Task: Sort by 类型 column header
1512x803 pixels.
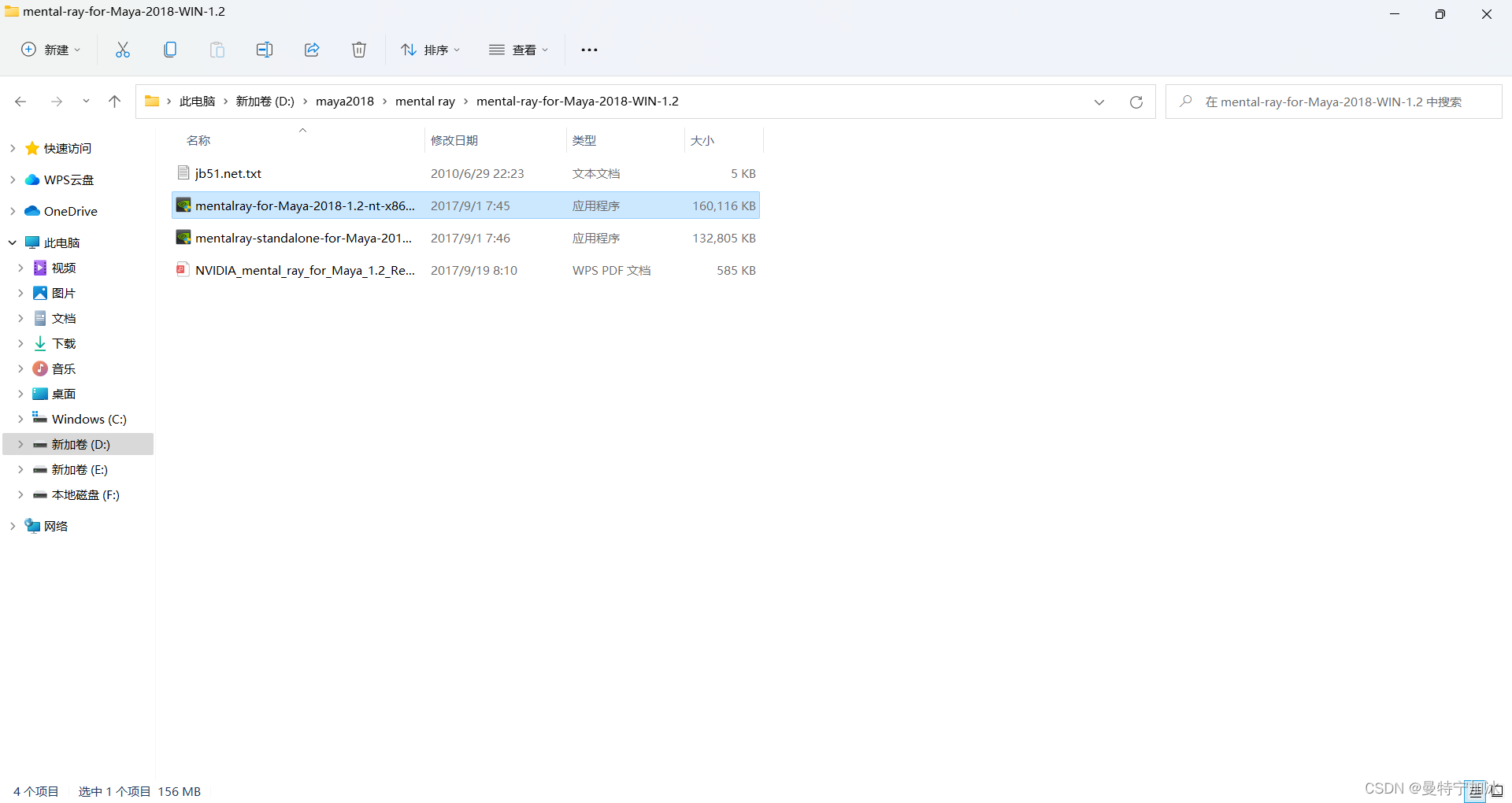Action: (x=584, y=140)
